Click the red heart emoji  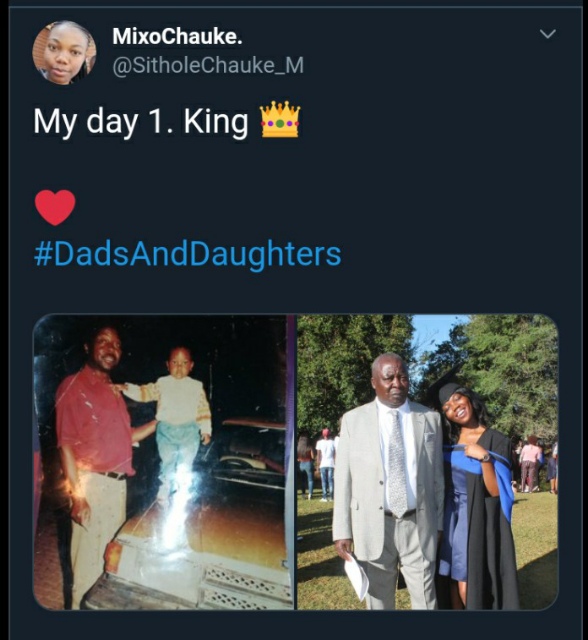tap(55, 207)
